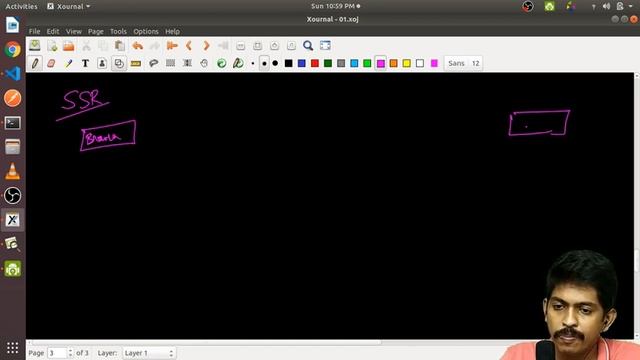
Task: Toggle fullscreen mode
Action: pyautogui.click(x=325, y=46)
